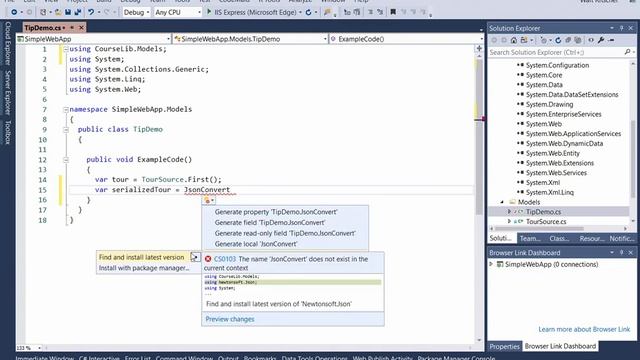Switch to the Team Explorer tab
The height and width of the screenshot is (360, 640).
point(530,238)
